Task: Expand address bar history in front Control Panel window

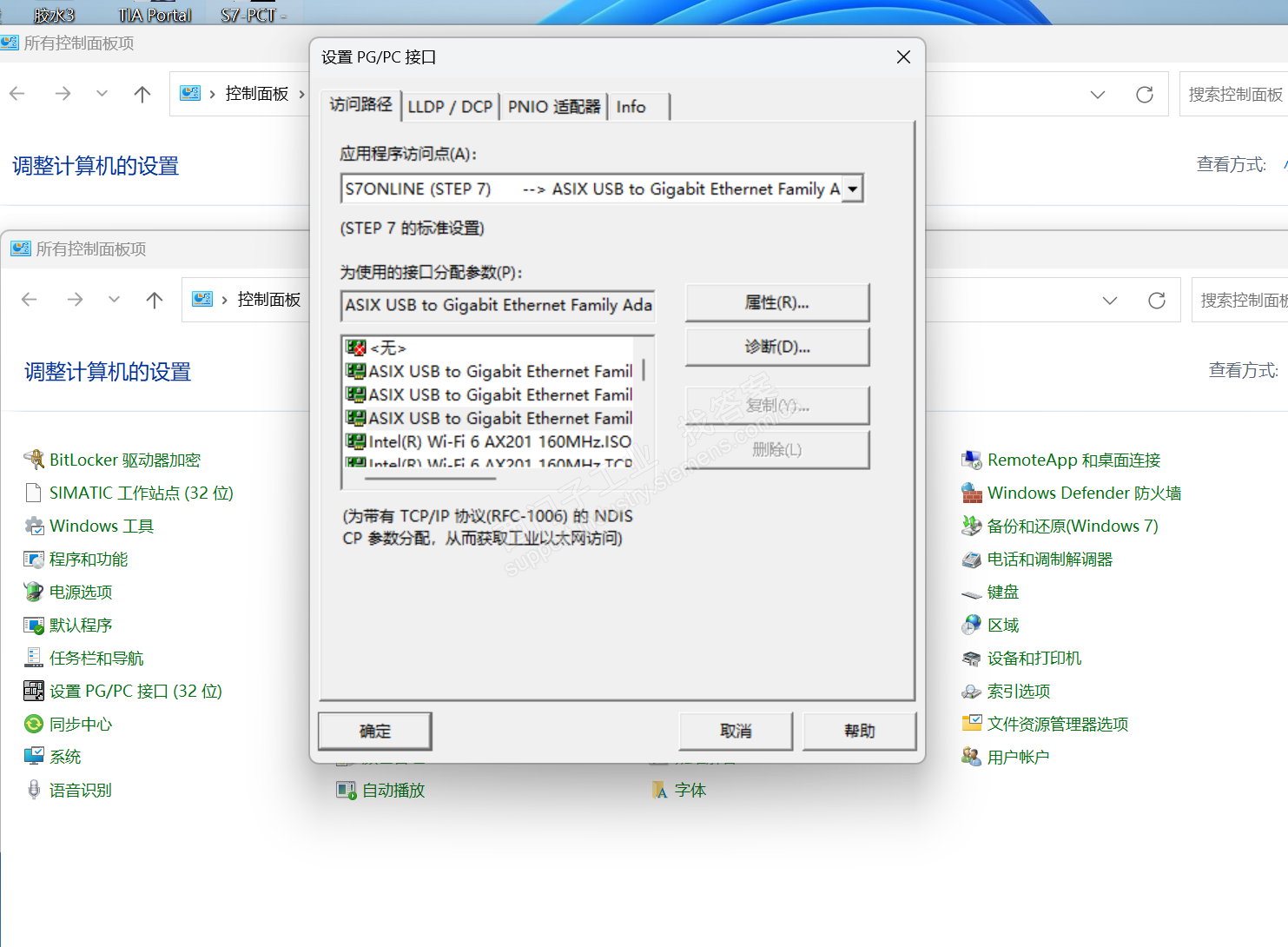Action: click(1110, 300)
